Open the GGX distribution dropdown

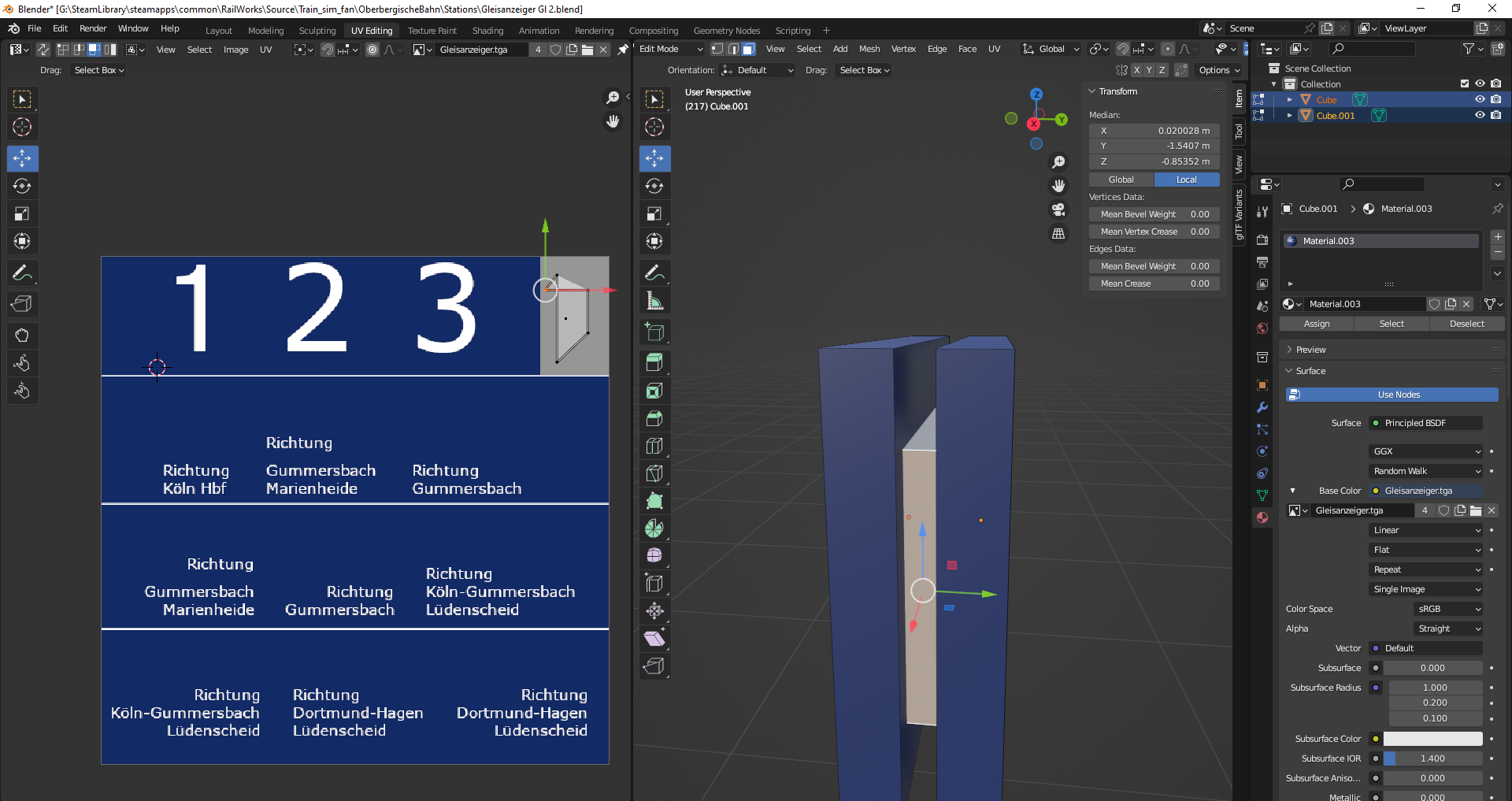tap(1426, 451)
